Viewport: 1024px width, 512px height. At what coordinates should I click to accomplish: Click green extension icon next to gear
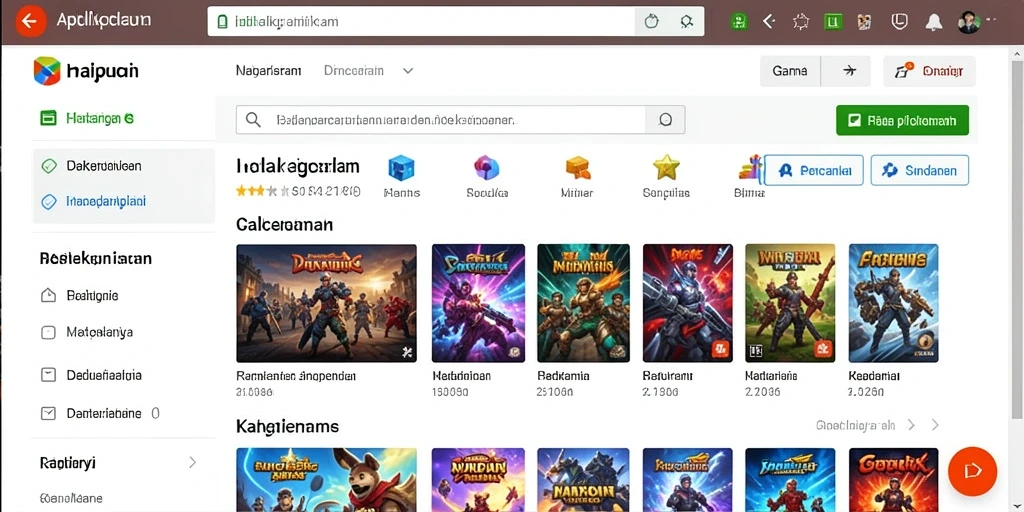click(832, 22)
